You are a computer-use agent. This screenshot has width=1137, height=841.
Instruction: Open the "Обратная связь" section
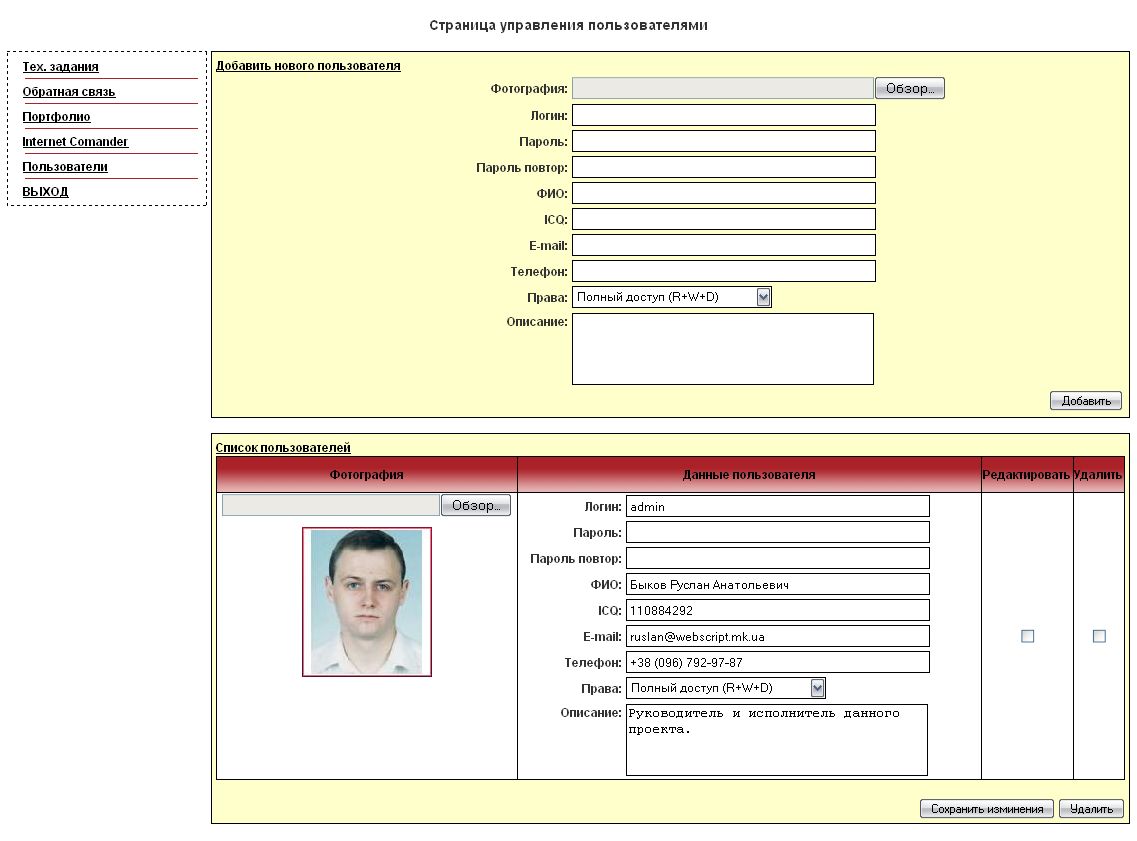click(64, 91)
